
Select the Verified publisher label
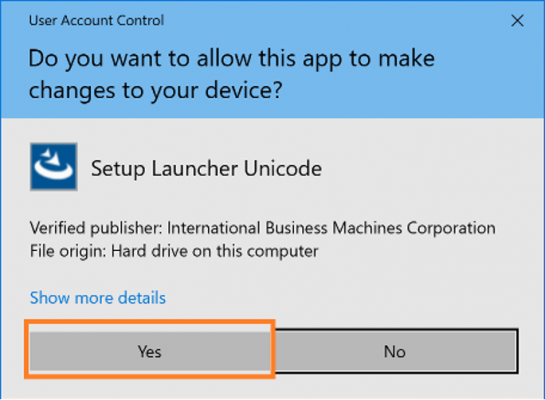[96, 229]
